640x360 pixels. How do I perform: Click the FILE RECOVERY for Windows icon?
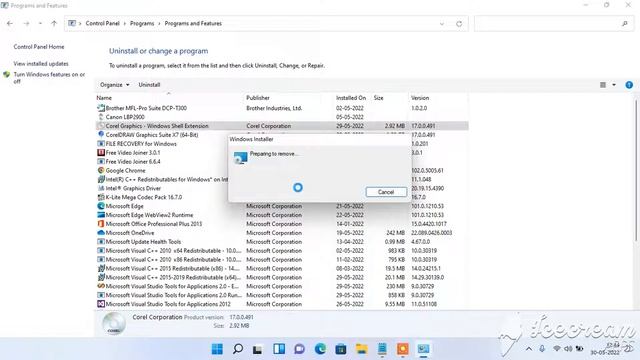tap(101, 144)
